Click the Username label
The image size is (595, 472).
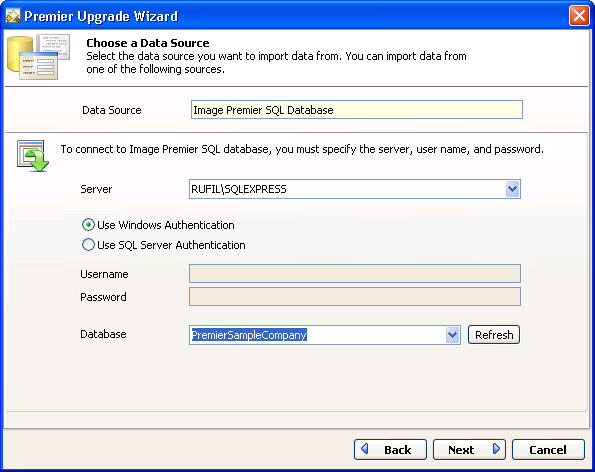click(104, 274)
